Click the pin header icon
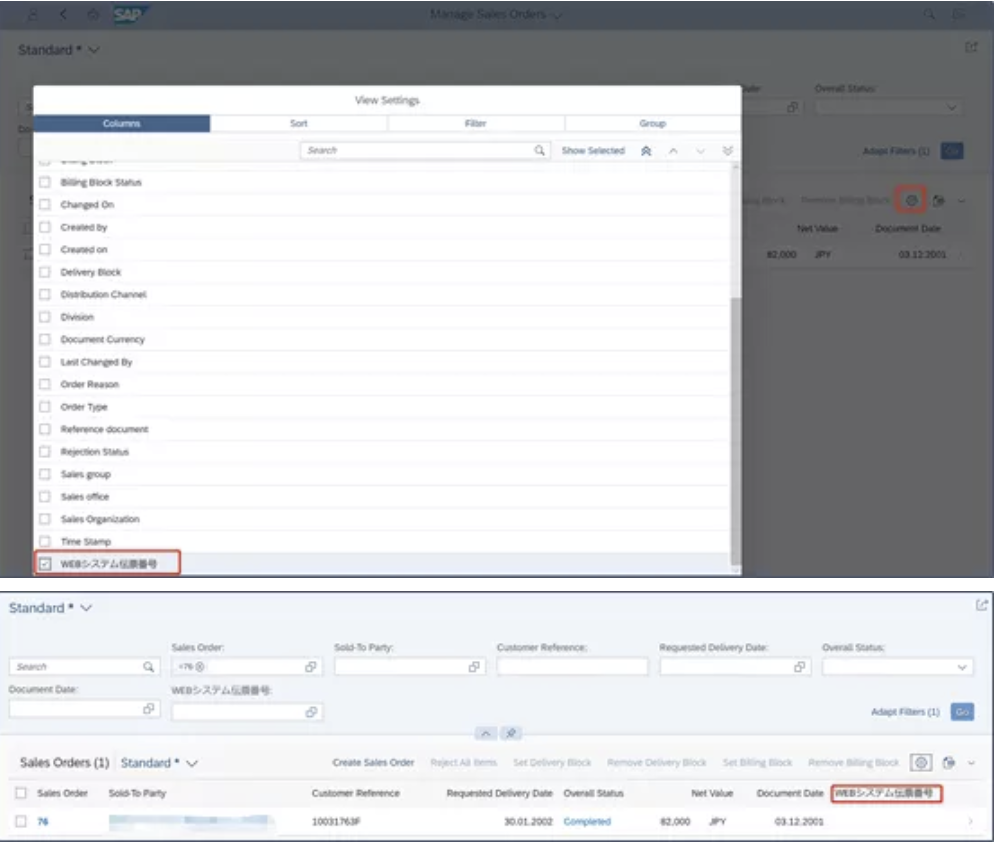Viewport: 1003px width, 842px height. coord(511,733)
